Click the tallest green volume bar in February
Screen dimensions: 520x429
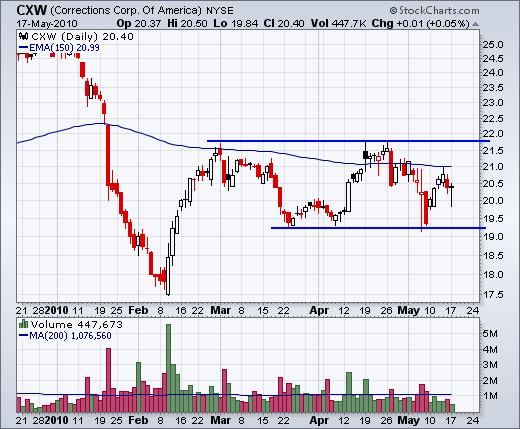(168, 368)
